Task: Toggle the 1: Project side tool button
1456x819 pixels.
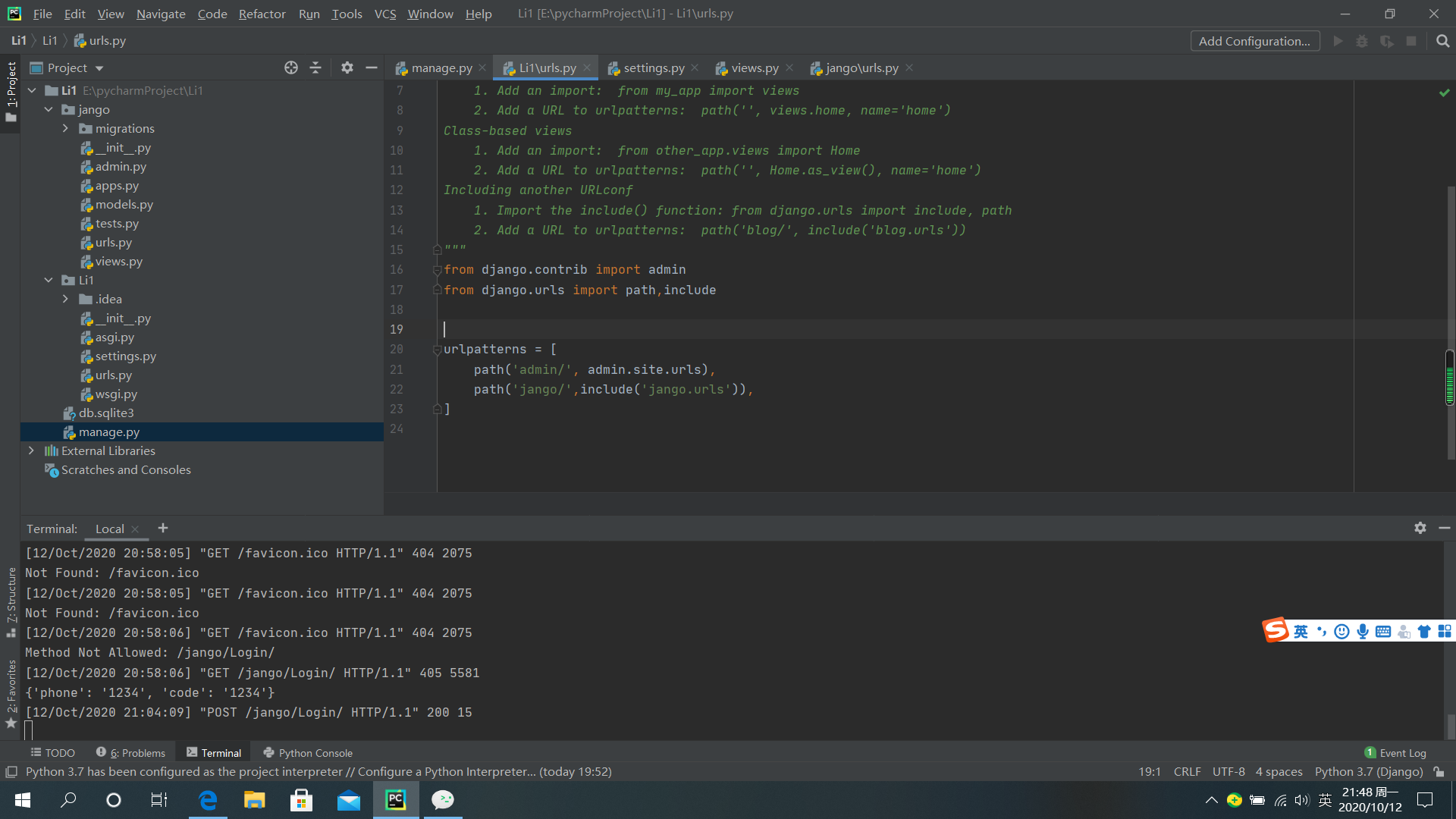Action: pos(11,92)
